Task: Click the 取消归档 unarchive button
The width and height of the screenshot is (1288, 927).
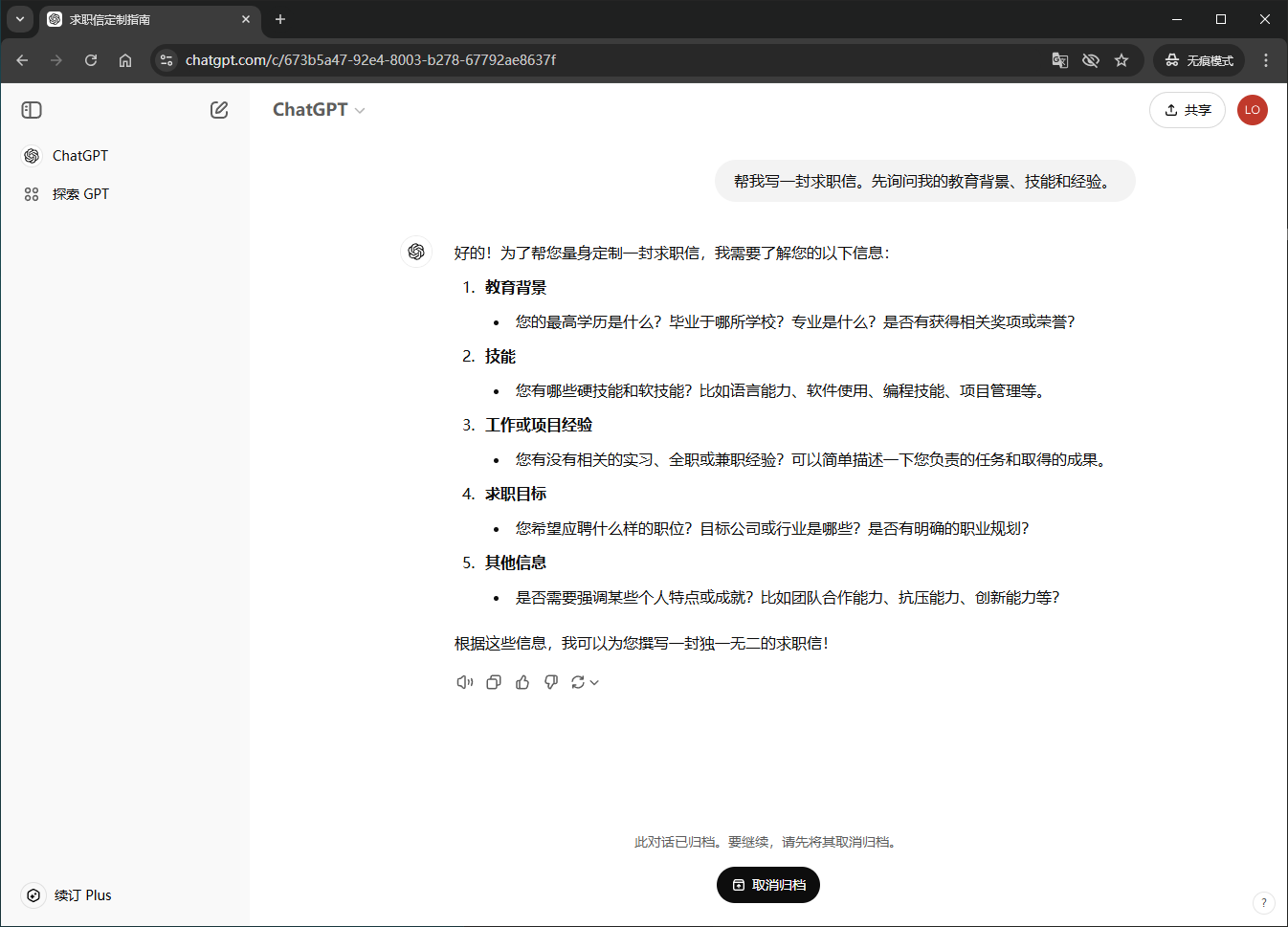Action: pyautogui.click(x=768, y=885)
